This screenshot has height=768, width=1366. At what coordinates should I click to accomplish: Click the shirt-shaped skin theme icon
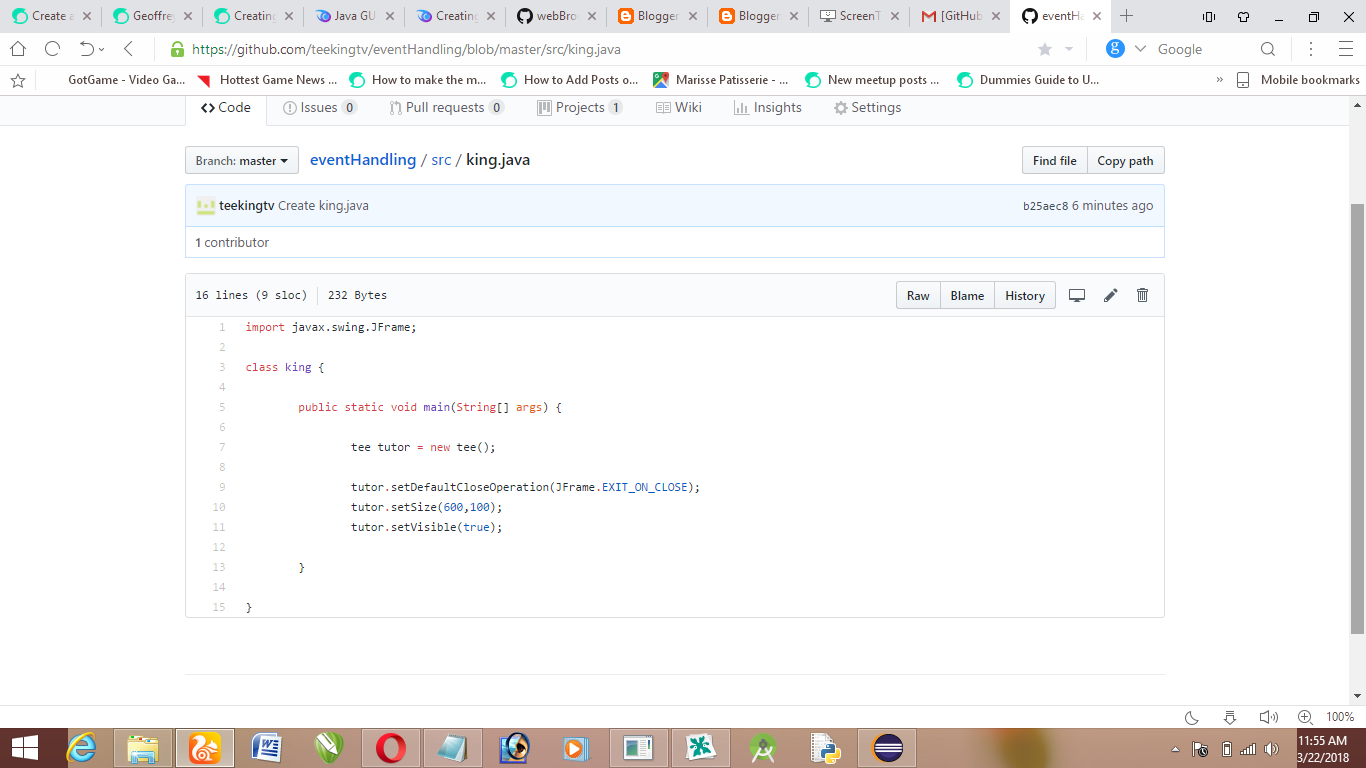[x=1243, y=16]
